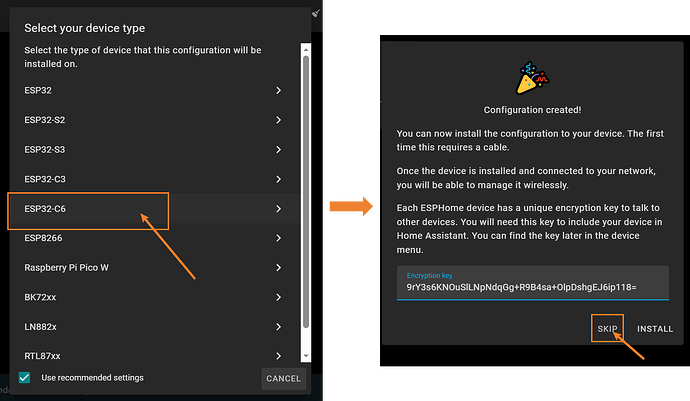Viewport: 690px width, 401px height.
Task: Select Raspberry Pi Pico W device
Action: click(x=154, y=268)
